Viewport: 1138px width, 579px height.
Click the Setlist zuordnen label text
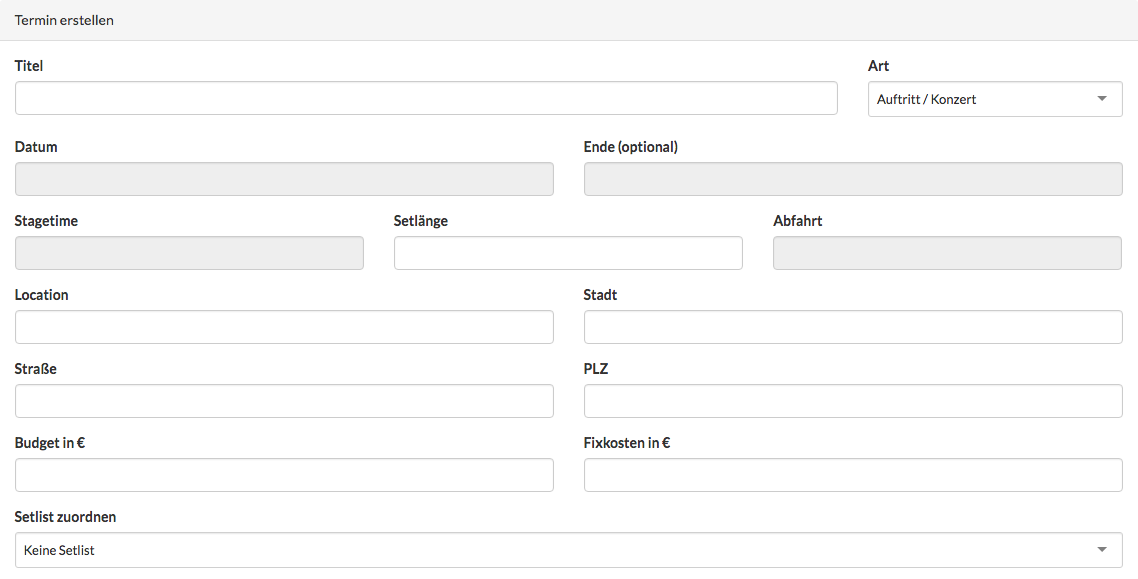(x=65, y=517)
